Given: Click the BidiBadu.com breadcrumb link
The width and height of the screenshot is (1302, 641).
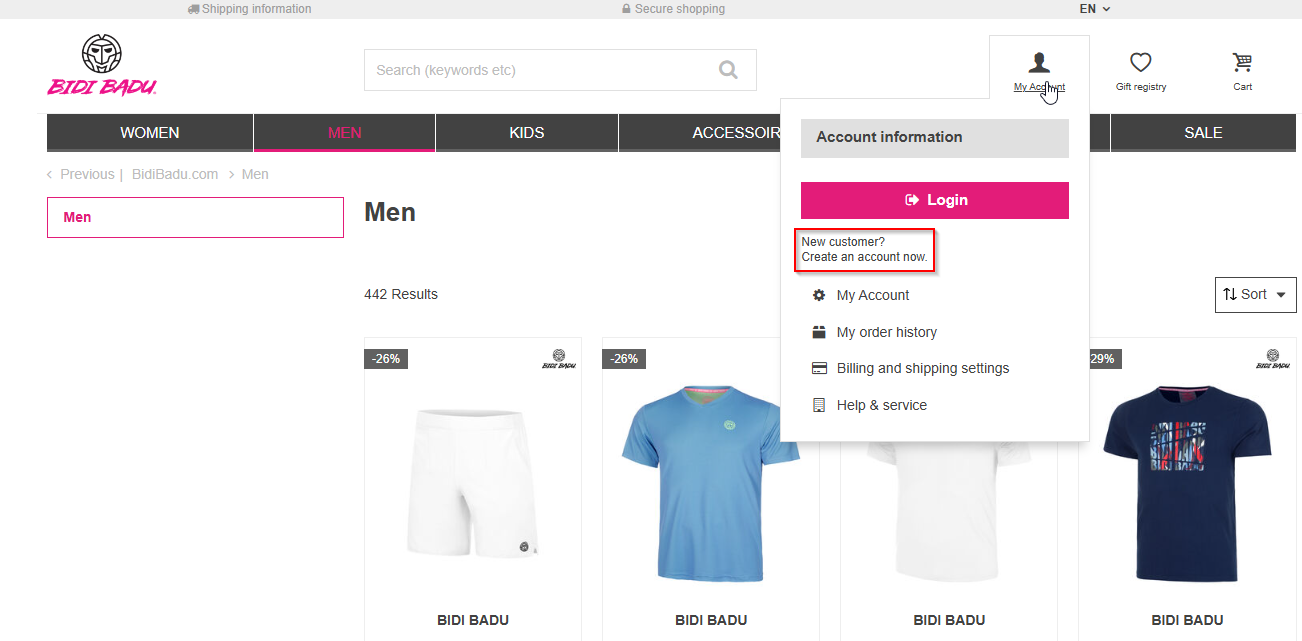Looking at the screenshot, I should (175, 174).
